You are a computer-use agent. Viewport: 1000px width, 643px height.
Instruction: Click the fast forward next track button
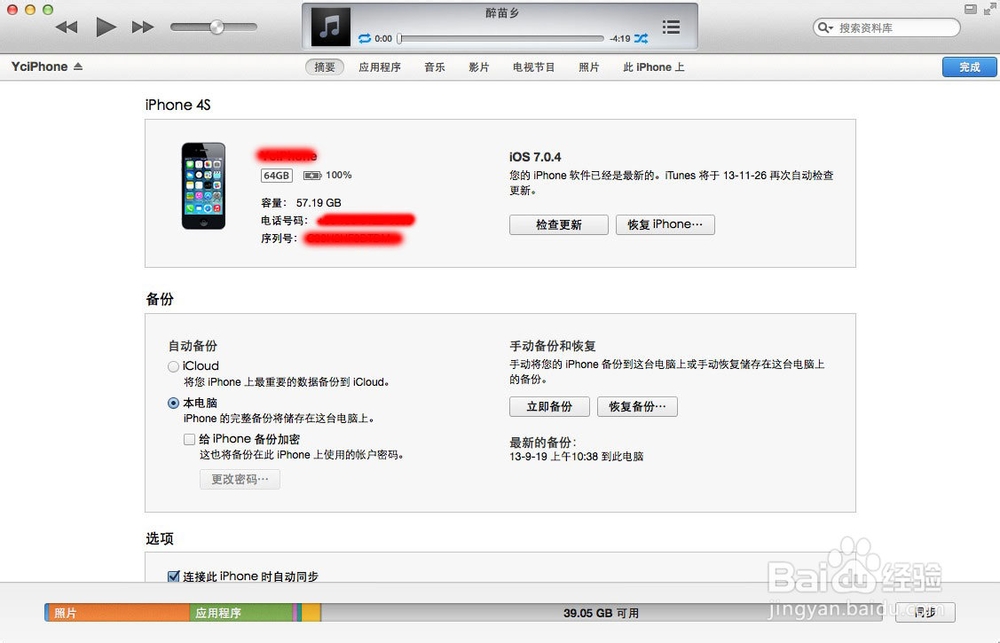[143, 27]
